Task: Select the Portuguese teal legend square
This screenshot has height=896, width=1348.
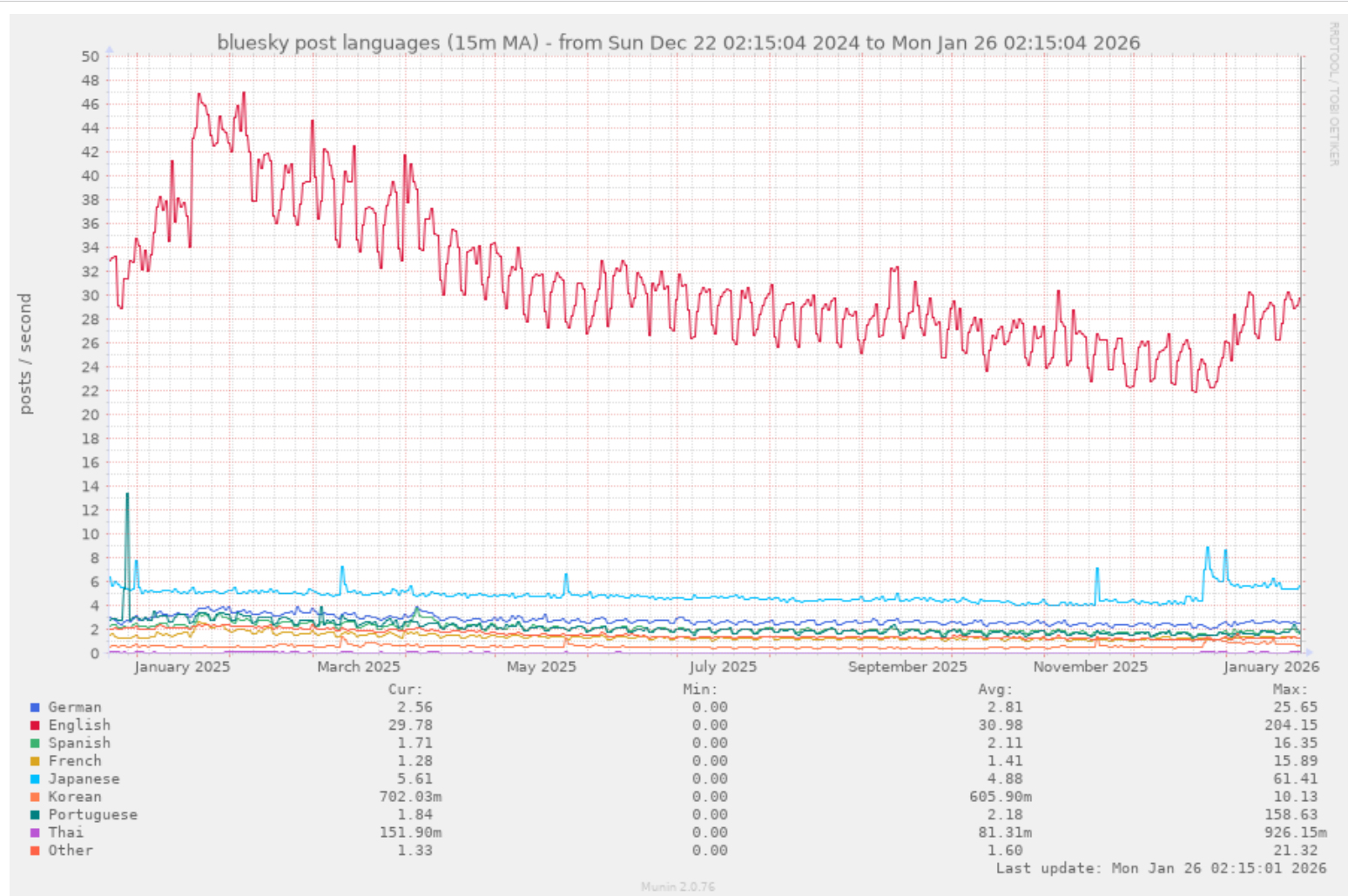Action: 35,815
